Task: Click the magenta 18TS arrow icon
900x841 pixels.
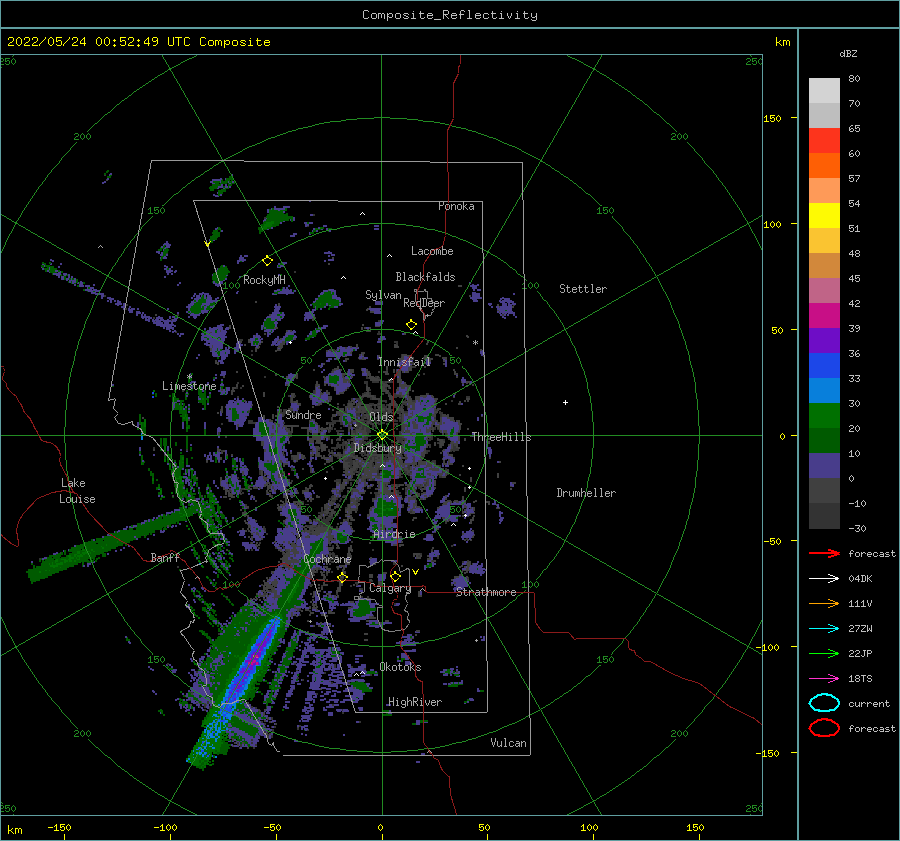Action: (x=824, y=679)
